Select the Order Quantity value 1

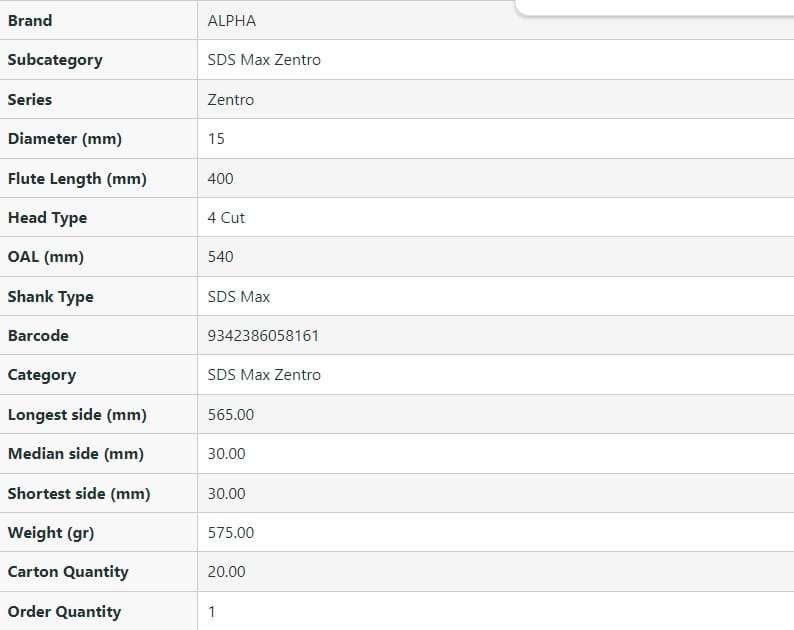212,612
